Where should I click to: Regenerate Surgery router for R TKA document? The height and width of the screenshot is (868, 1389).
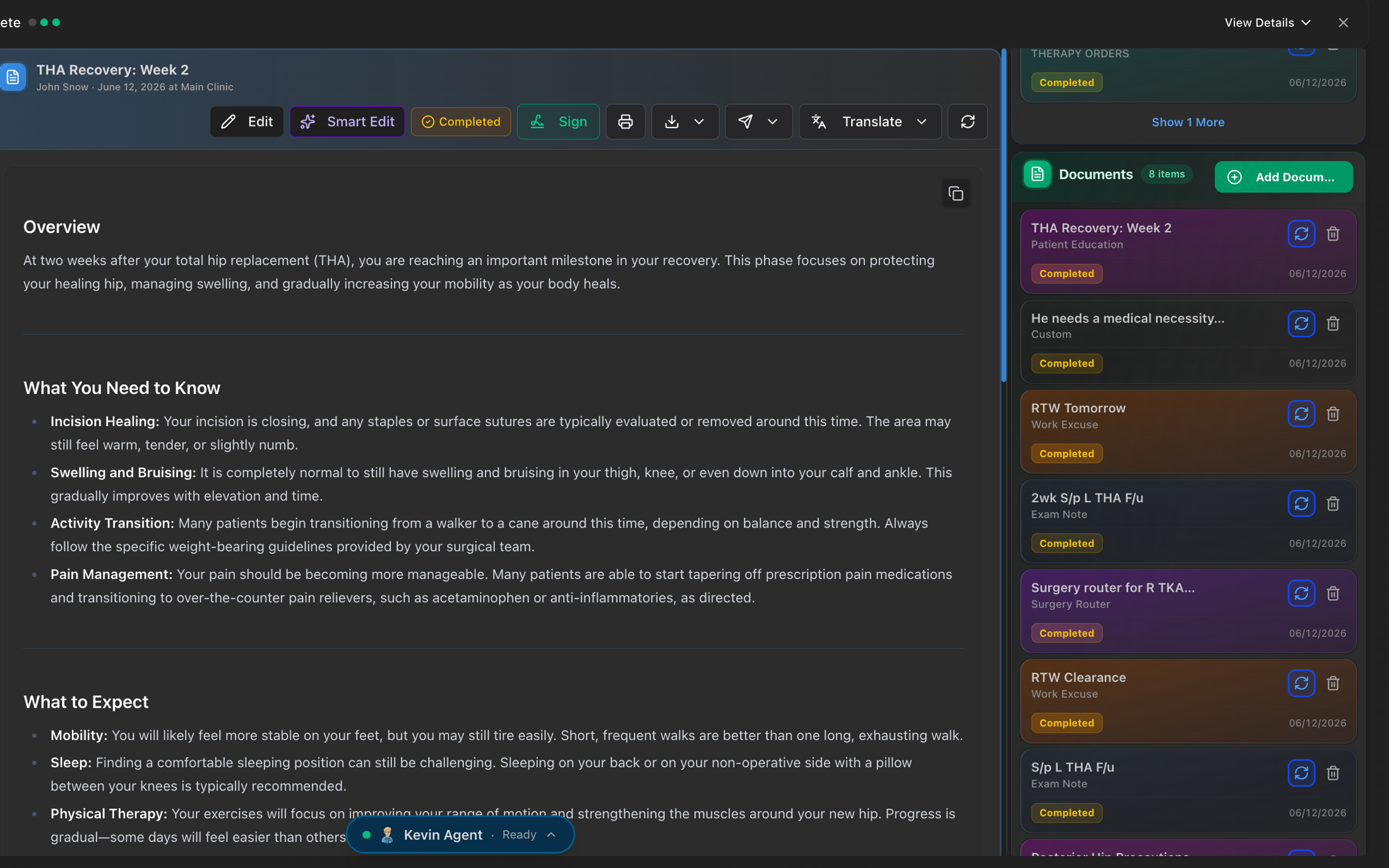pos(1301,593)
